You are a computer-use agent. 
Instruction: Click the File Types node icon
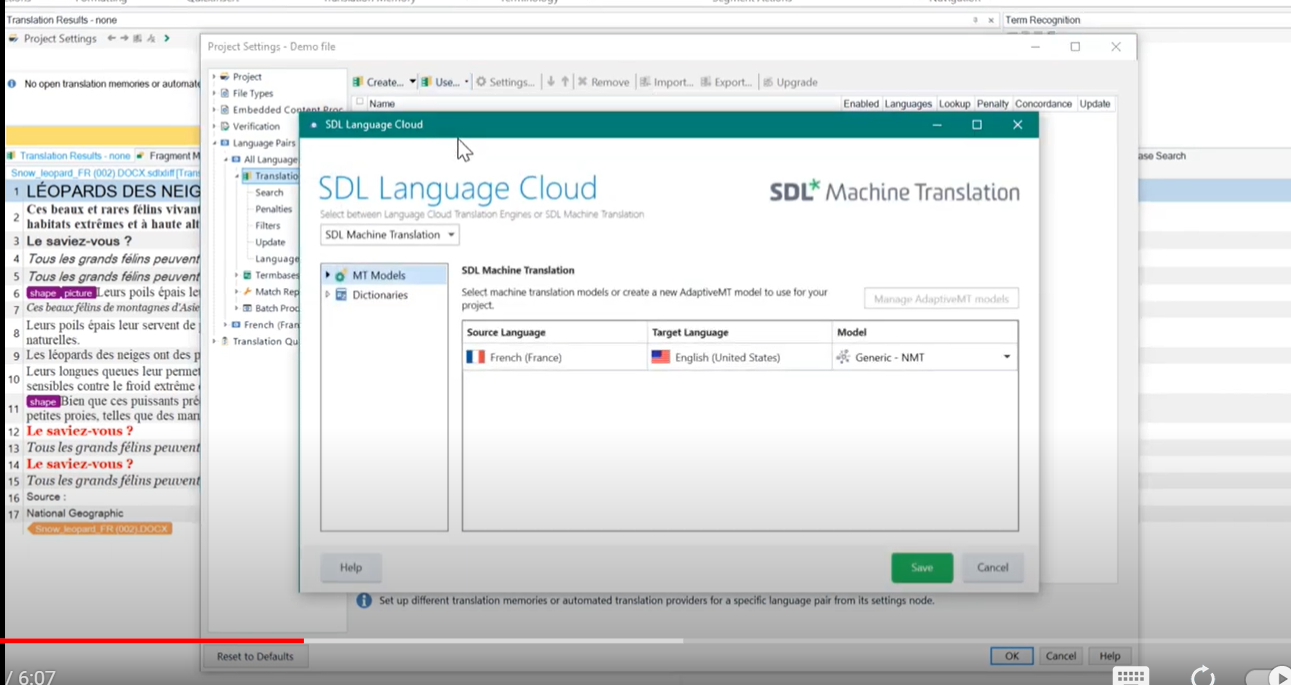click(225, 93)
